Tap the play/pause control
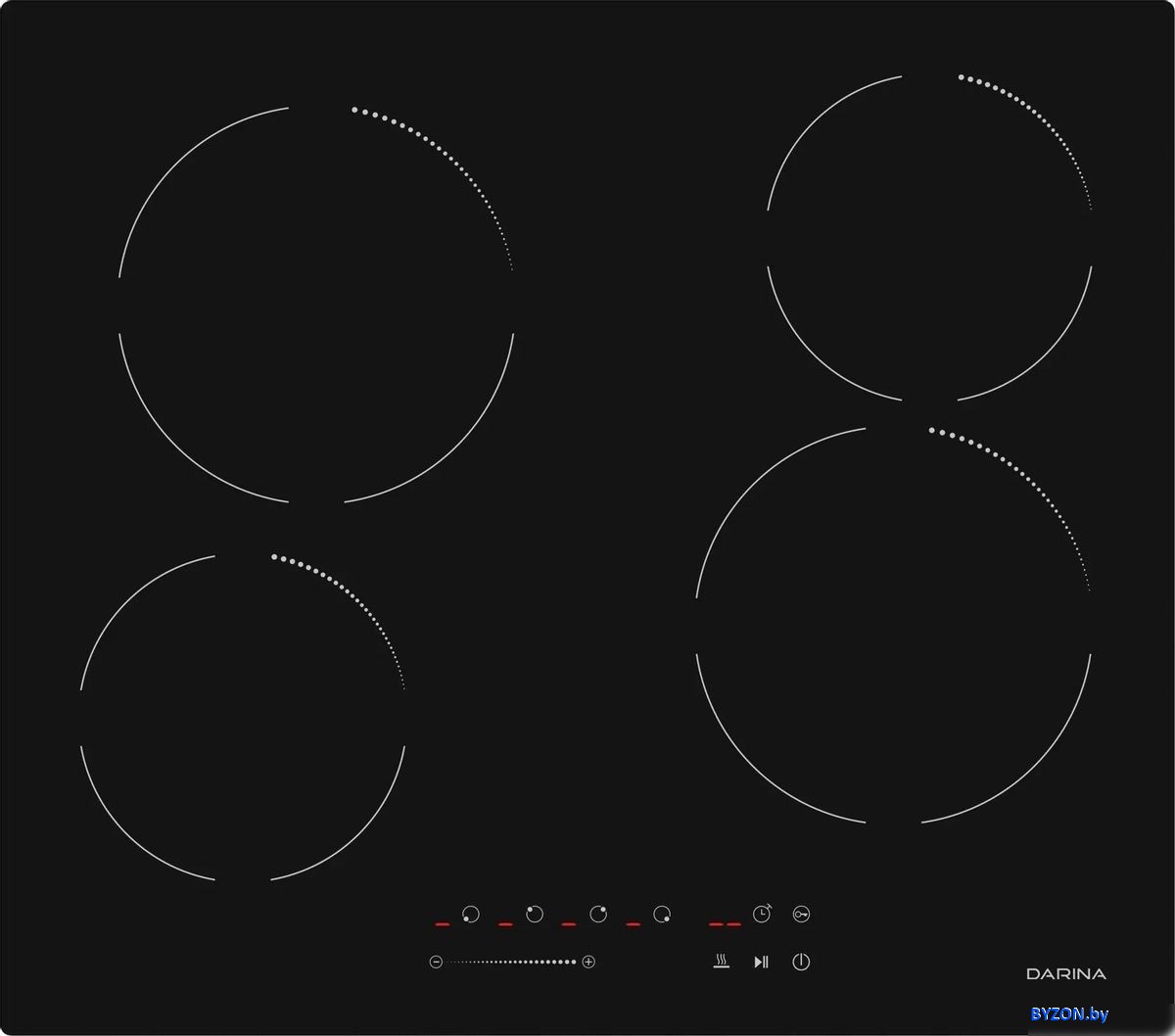 tap(762, 962)
